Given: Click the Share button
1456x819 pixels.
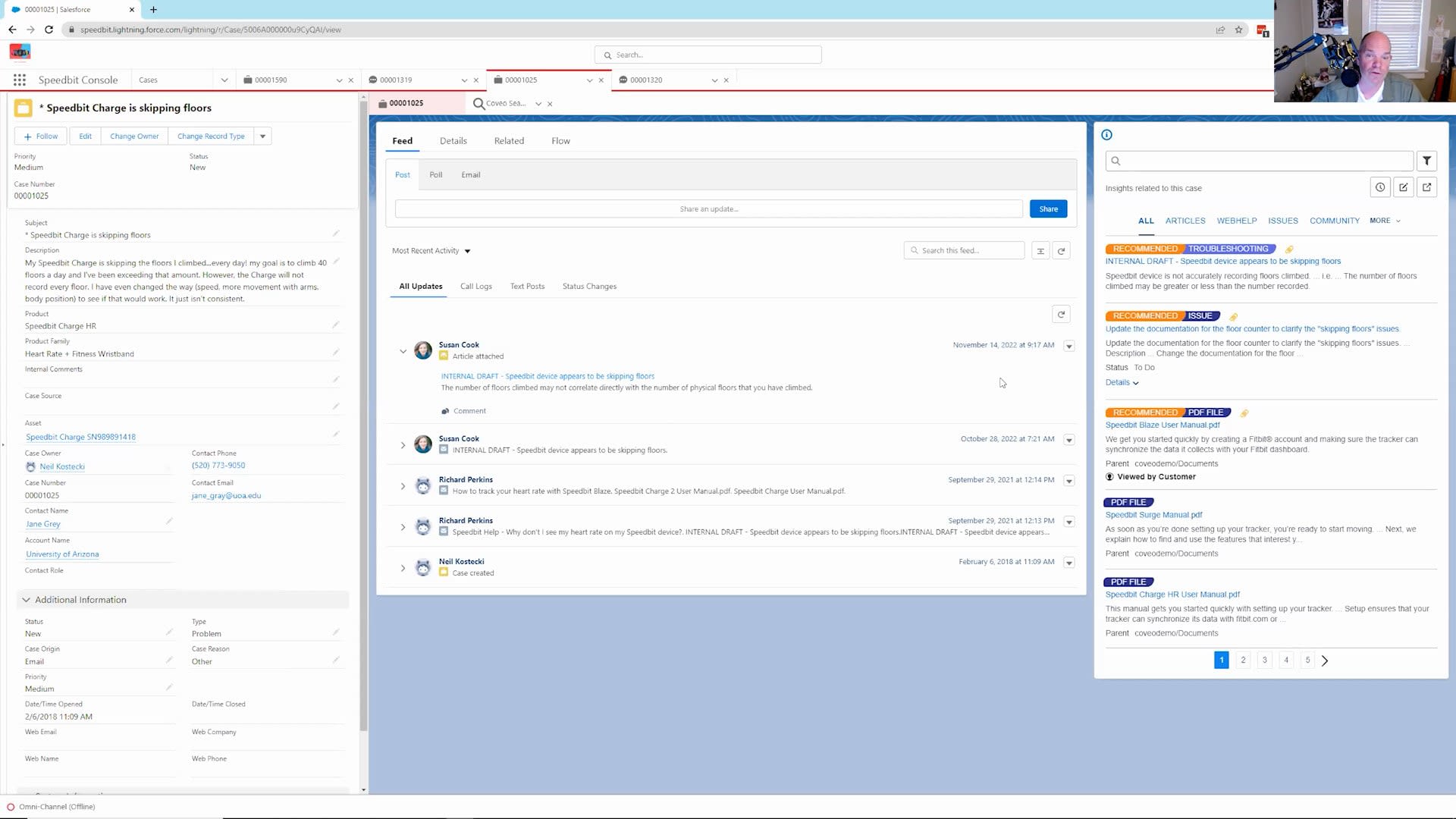Looking at the screenshot, I should [1048, 209].
